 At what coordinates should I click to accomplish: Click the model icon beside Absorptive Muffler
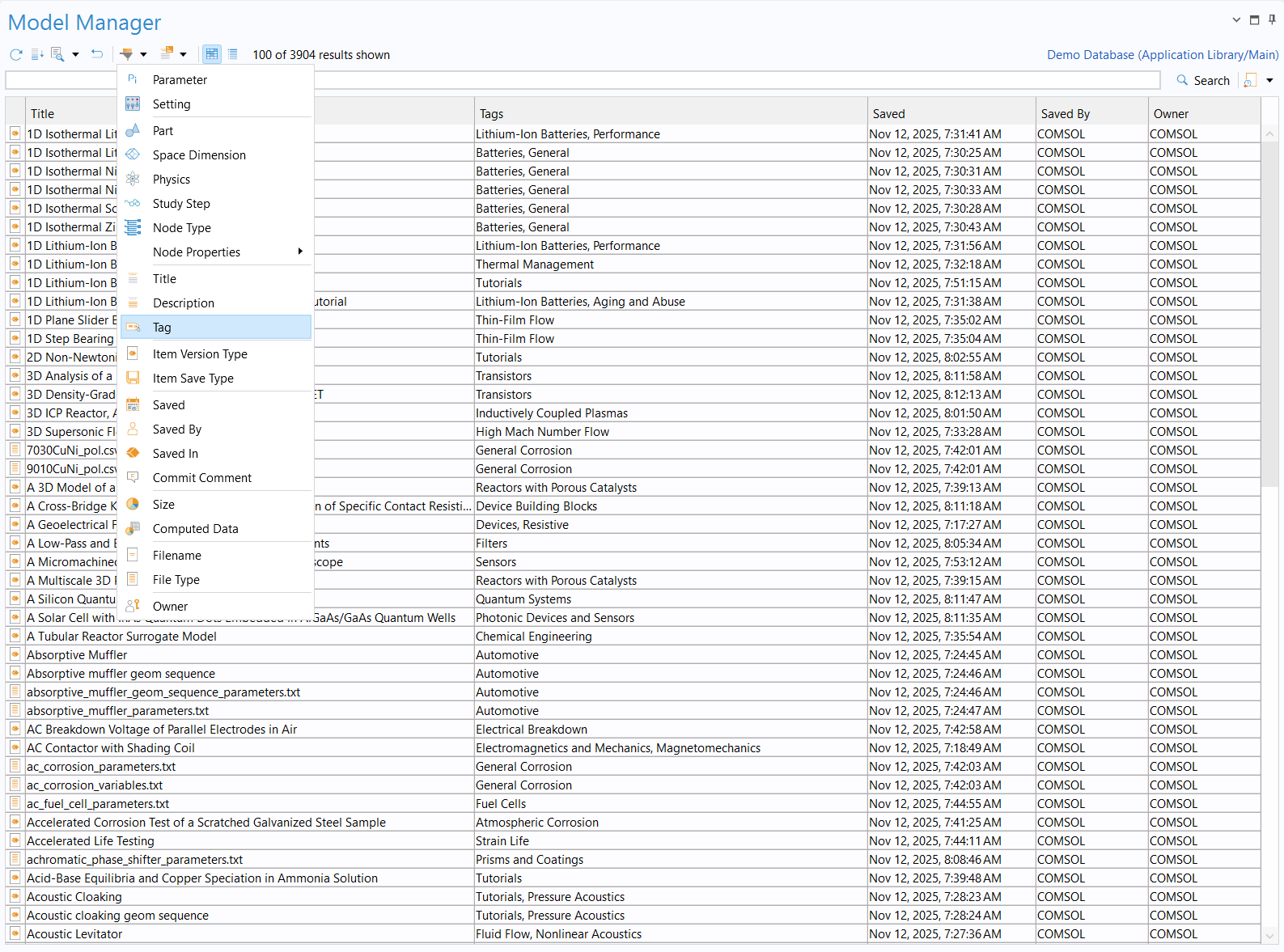(x=15, y=655)
